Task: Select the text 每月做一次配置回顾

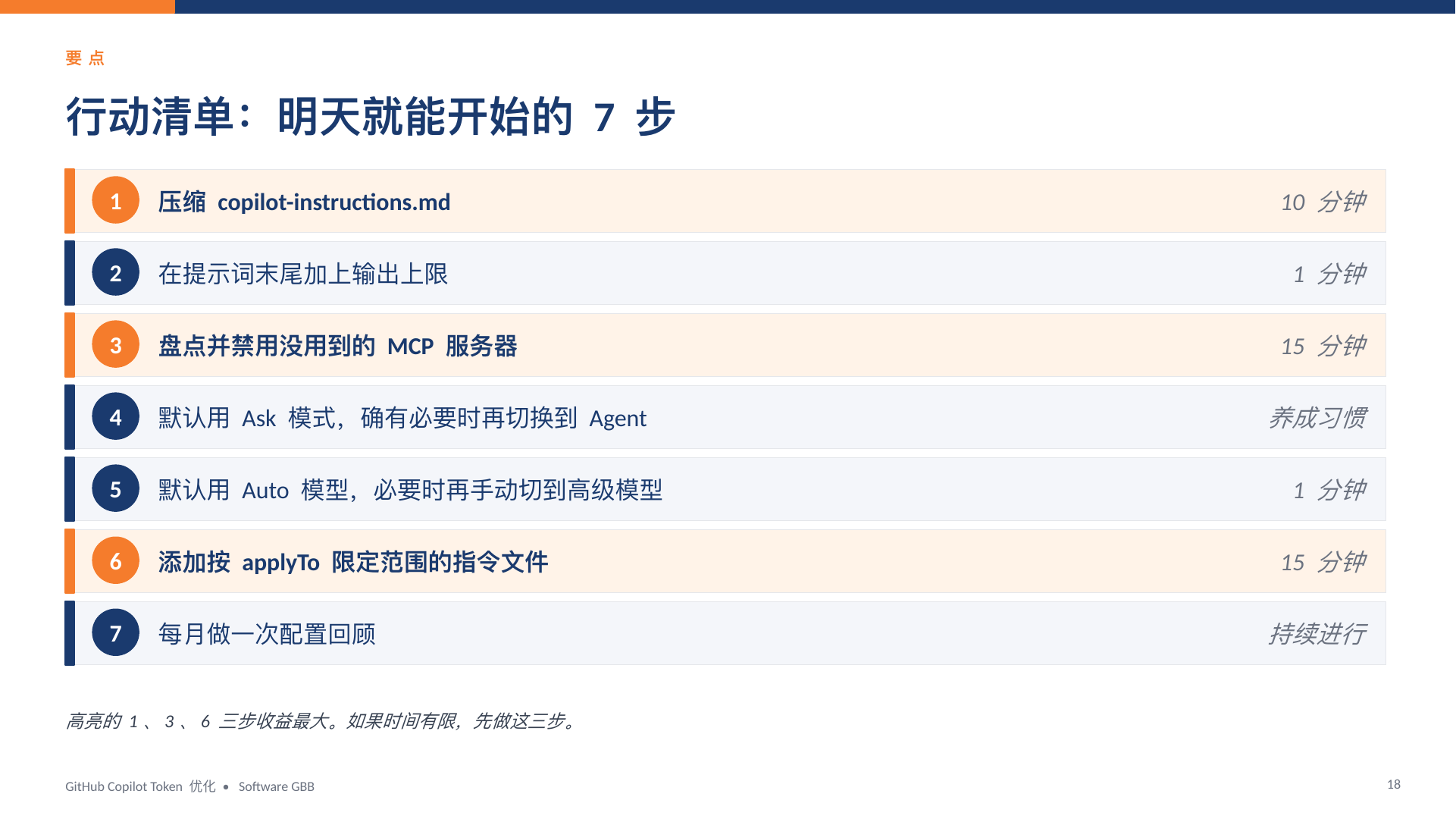Action: 267,634
